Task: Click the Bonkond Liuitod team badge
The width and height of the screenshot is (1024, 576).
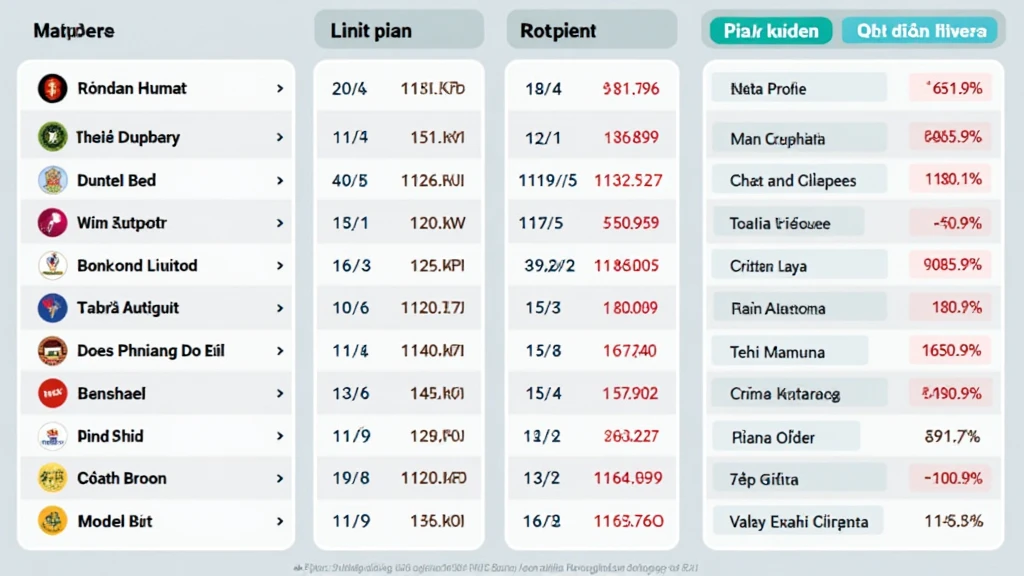Action: [52, 265]
